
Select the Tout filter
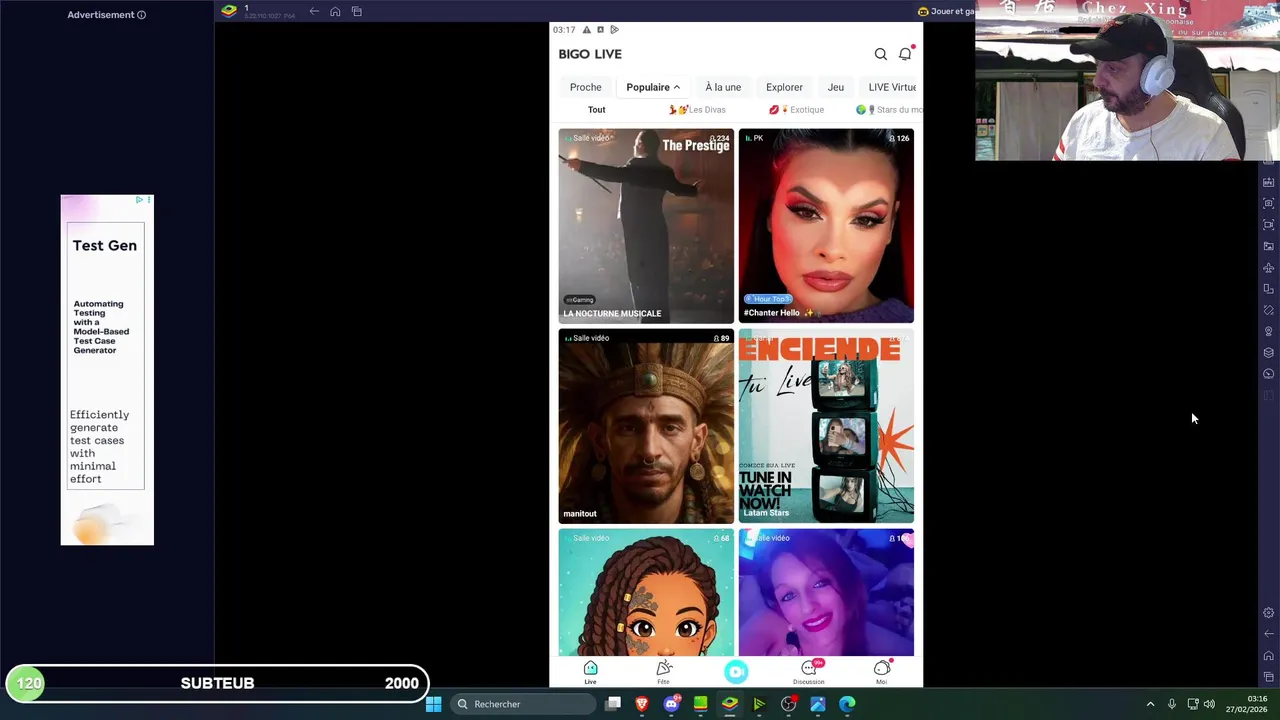pyautogui.click(x=596, y=110)
